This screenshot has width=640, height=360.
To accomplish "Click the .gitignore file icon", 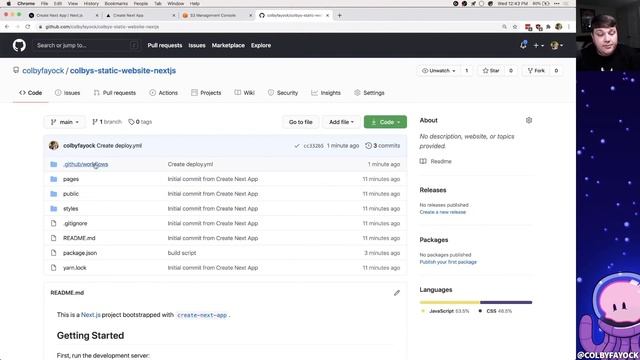I will coord(53,223).
